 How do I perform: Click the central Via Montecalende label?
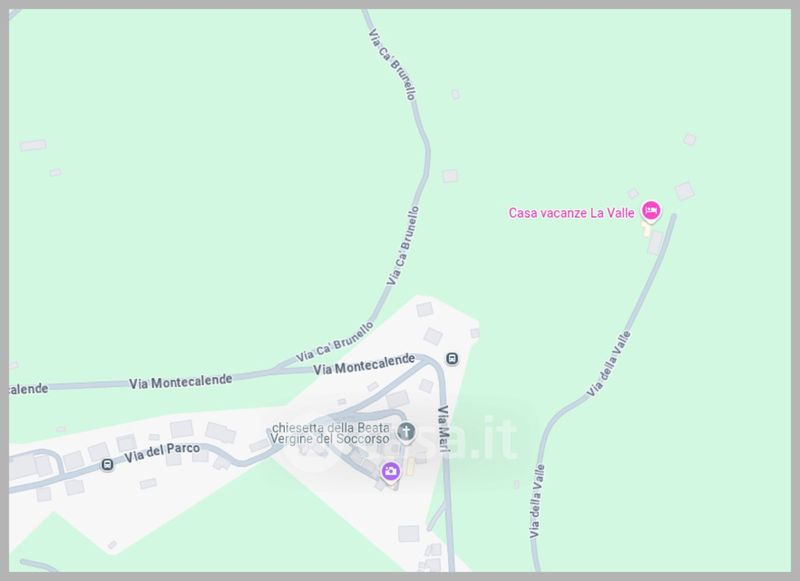tap(364, 364)
